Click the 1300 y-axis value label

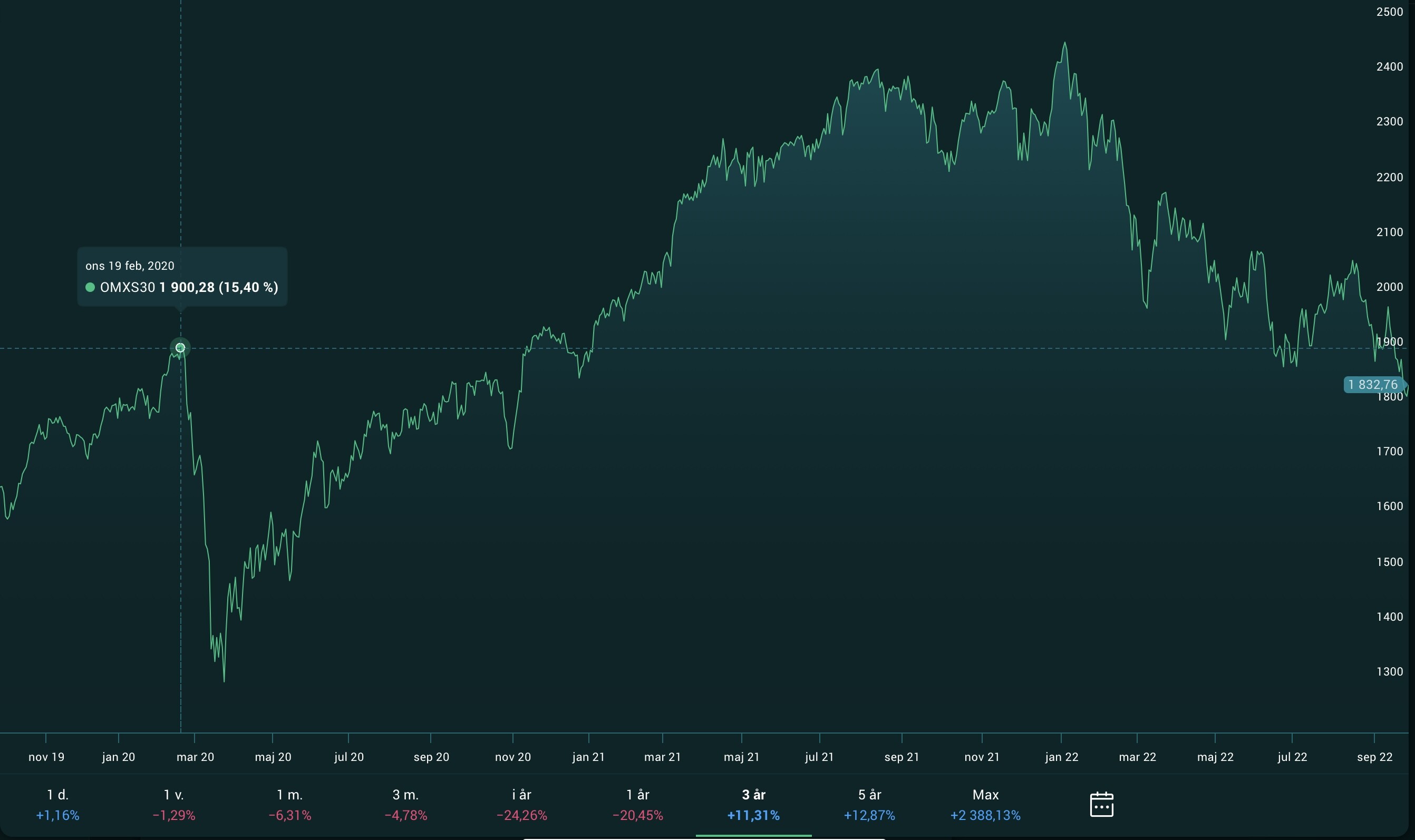point(1389,672)
